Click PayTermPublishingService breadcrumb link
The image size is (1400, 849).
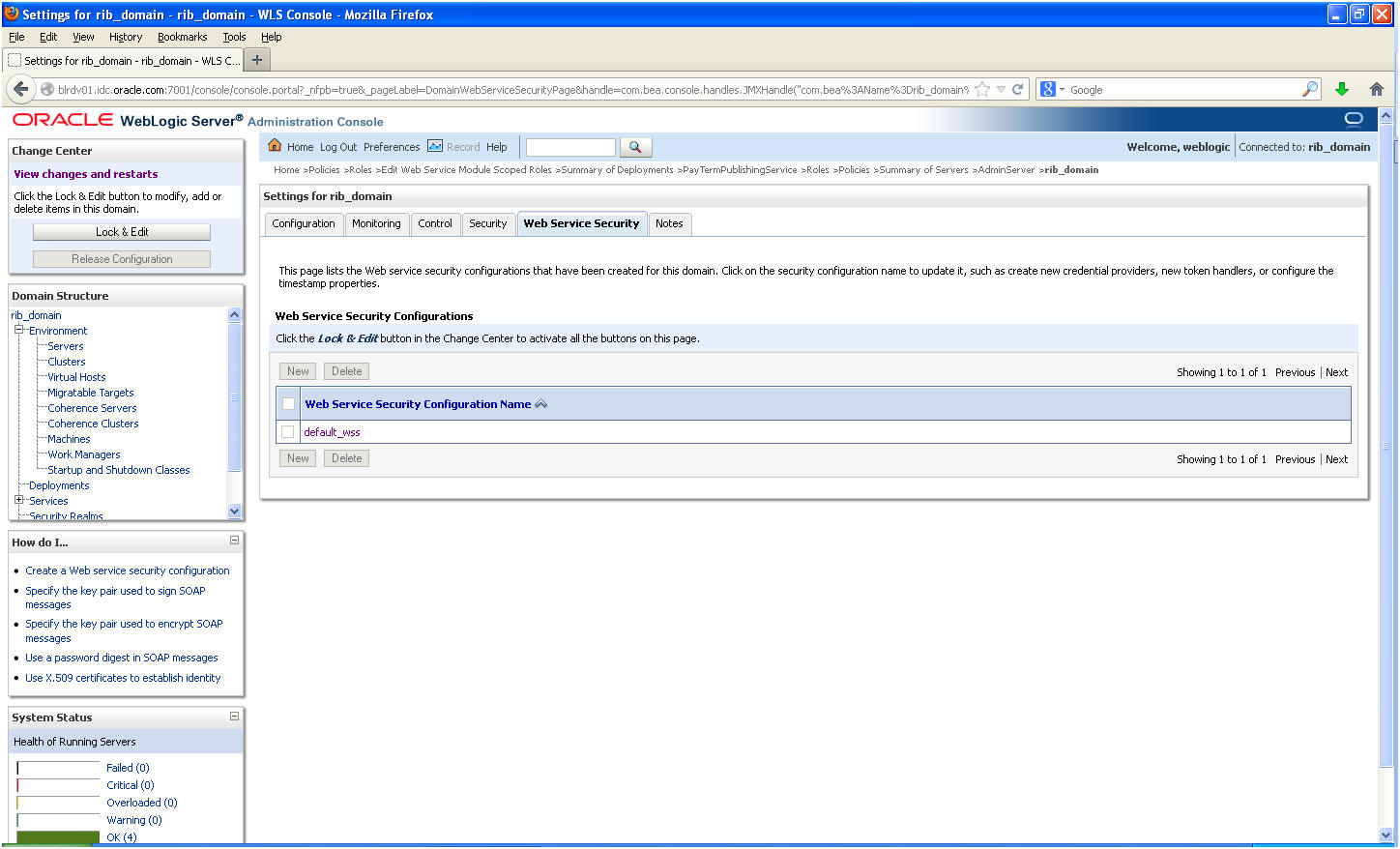[x=740, y=170]
